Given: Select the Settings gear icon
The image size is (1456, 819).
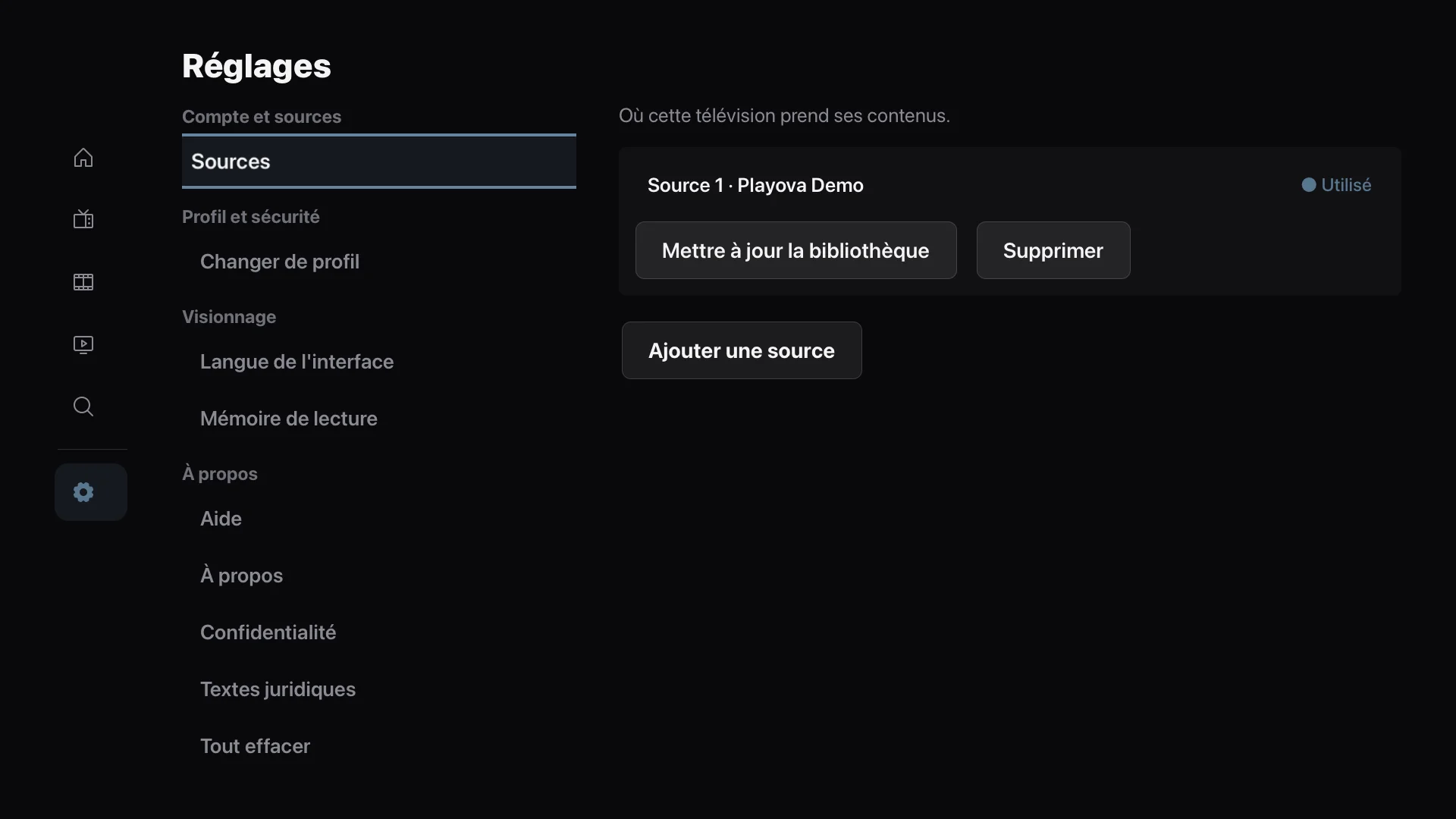Looking at the screenshot, I should pos(91,492).
